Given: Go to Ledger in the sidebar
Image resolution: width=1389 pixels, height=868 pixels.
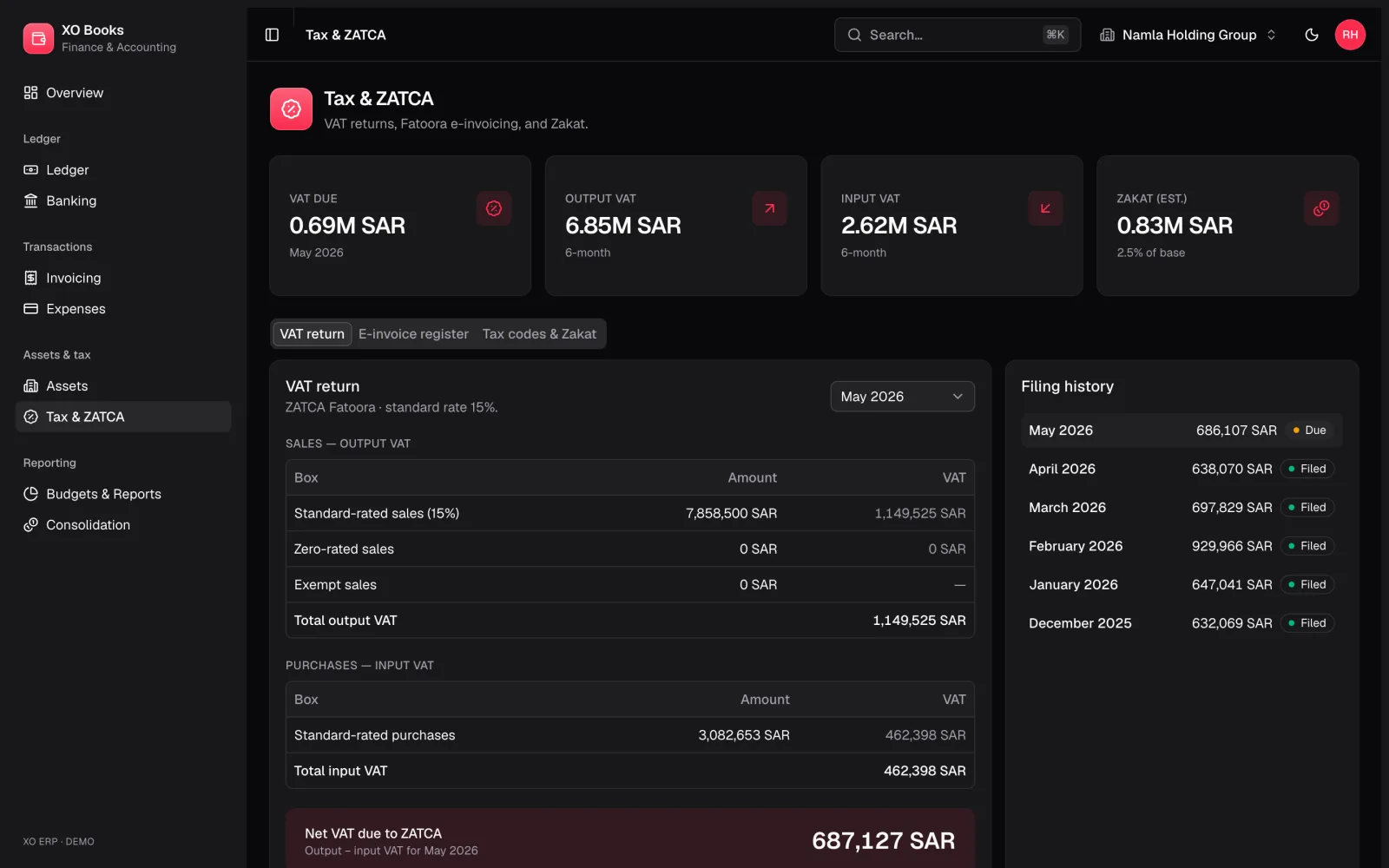Looking at the screenshot, I should coord(123,170).
